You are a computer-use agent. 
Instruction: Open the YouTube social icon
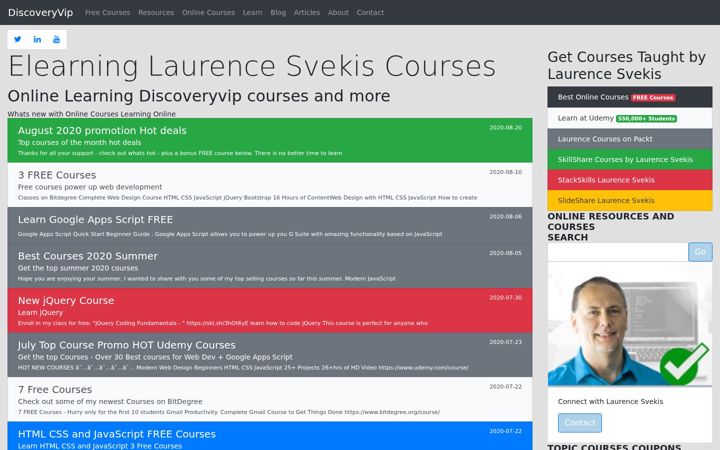(x=56, y=39)
